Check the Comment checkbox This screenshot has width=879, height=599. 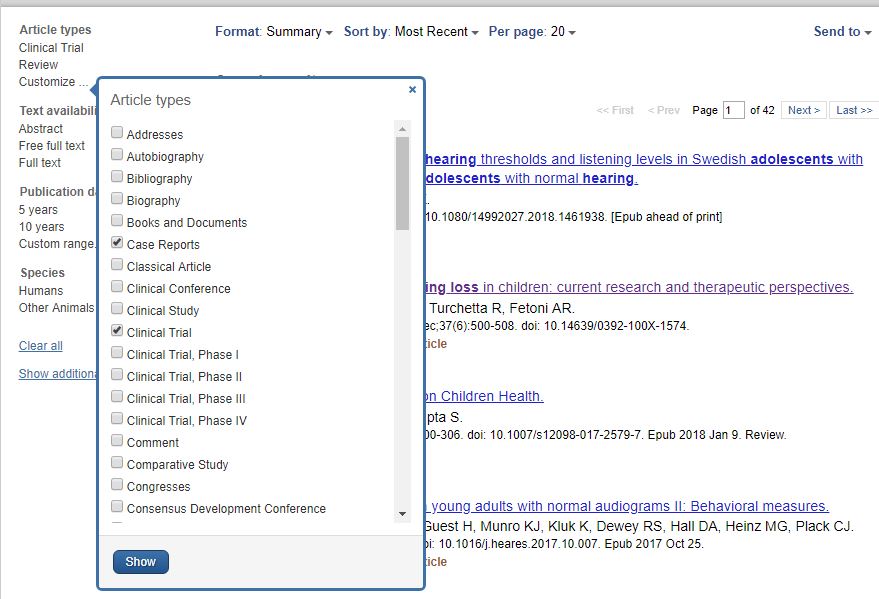117,440
